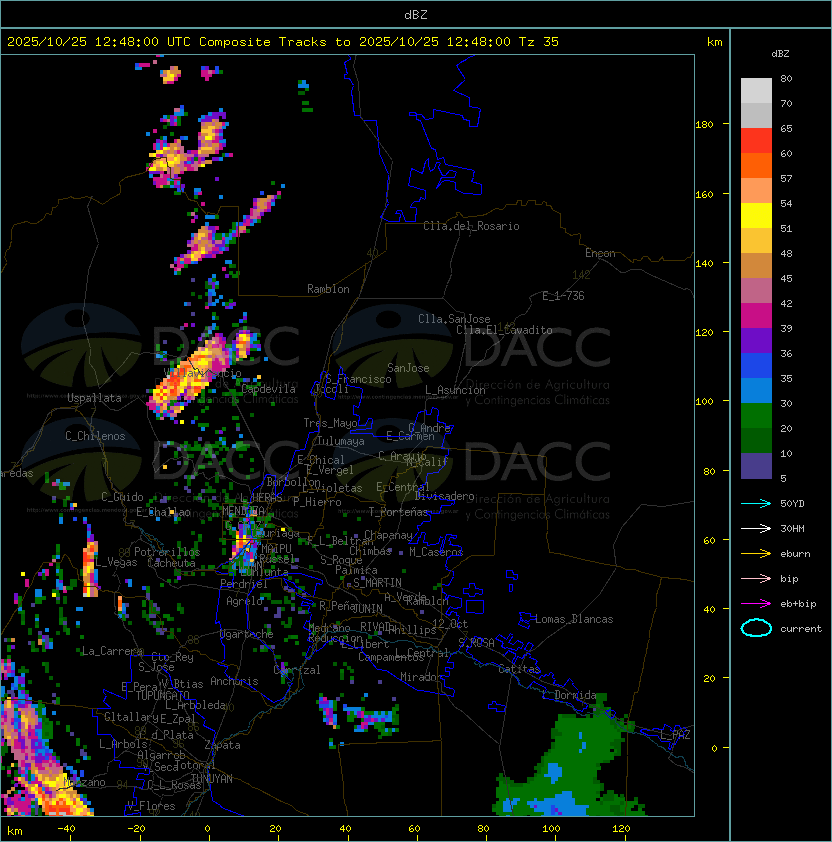
Task: Click the 'current' legend label
Action: coord(801,629)
